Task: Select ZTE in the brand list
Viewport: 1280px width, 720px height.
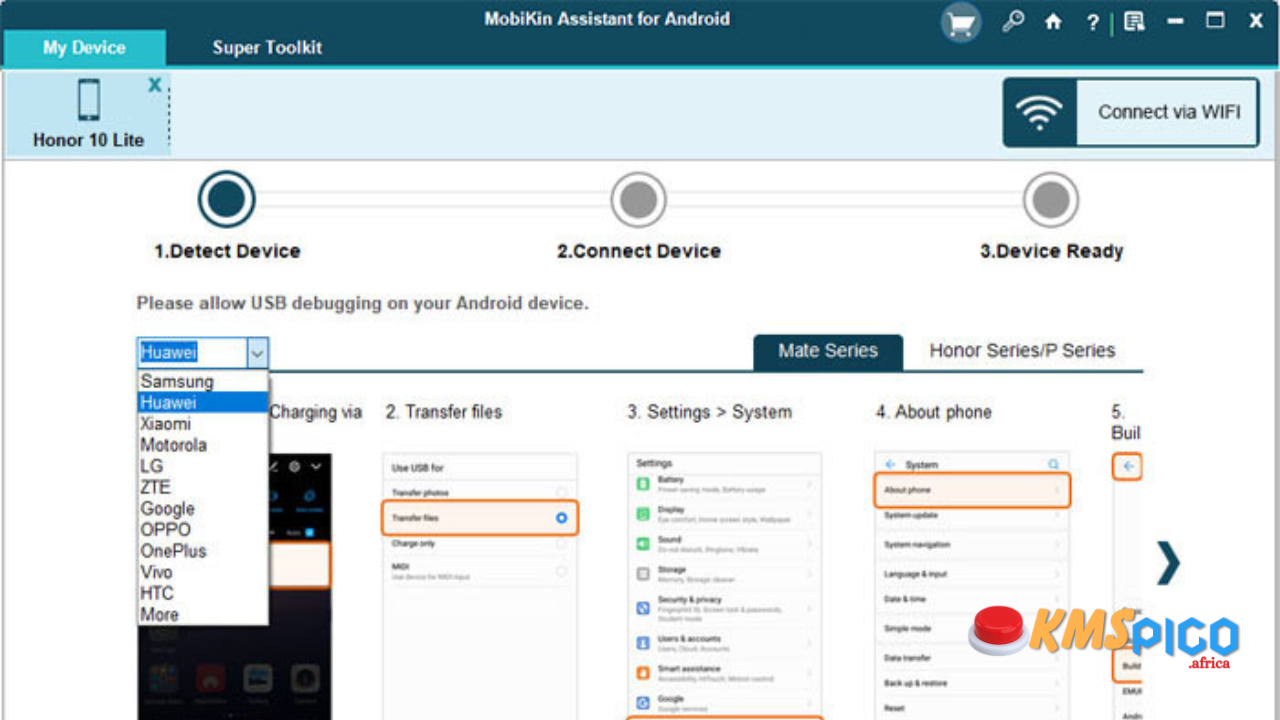Action: [202, 487]
